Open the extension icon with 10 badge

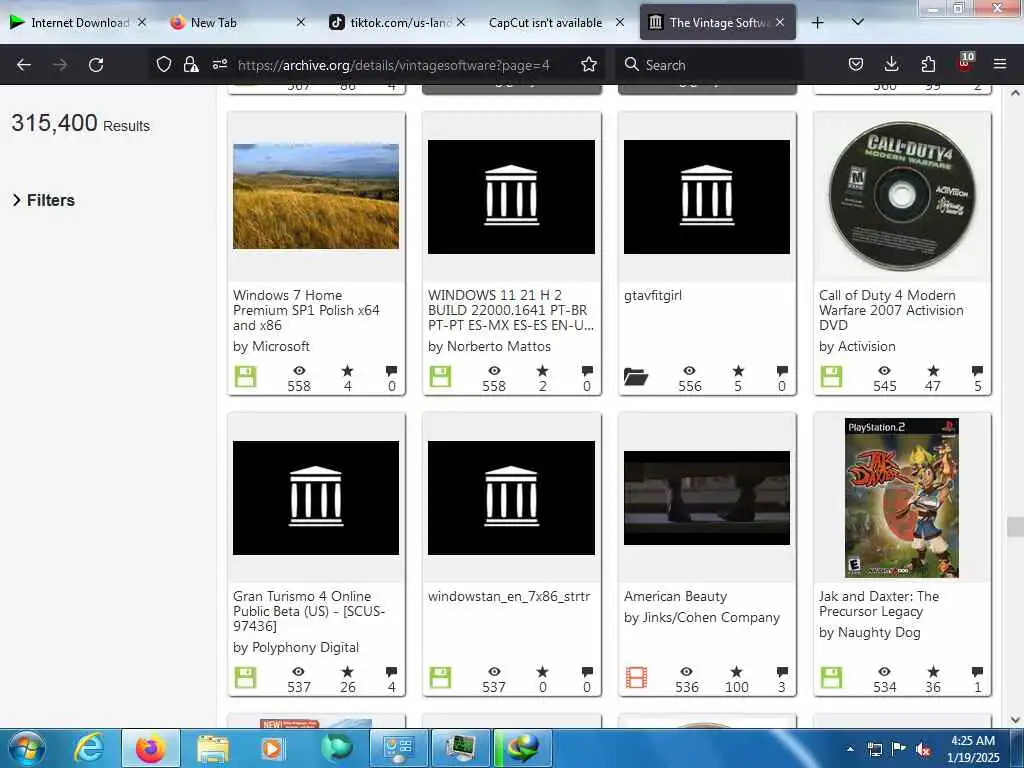pyautogui.click(x=965, y=62)
